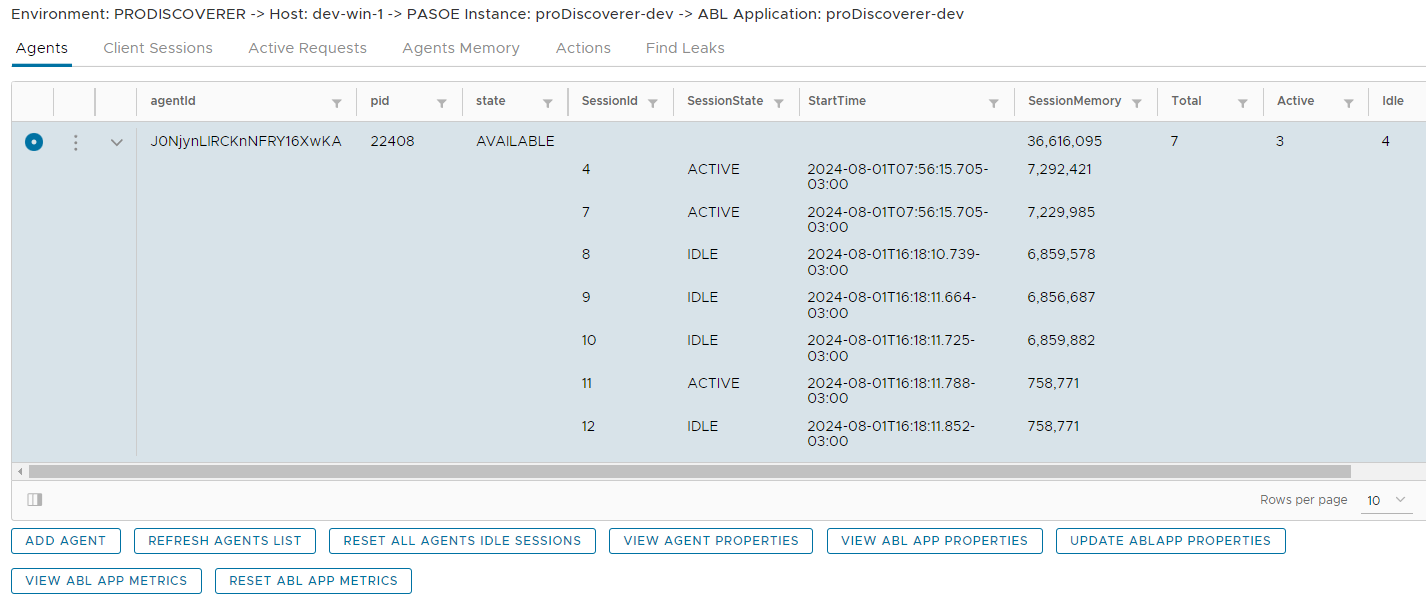
Task: Open the Find Leaks tab
Action: [685, 47]
